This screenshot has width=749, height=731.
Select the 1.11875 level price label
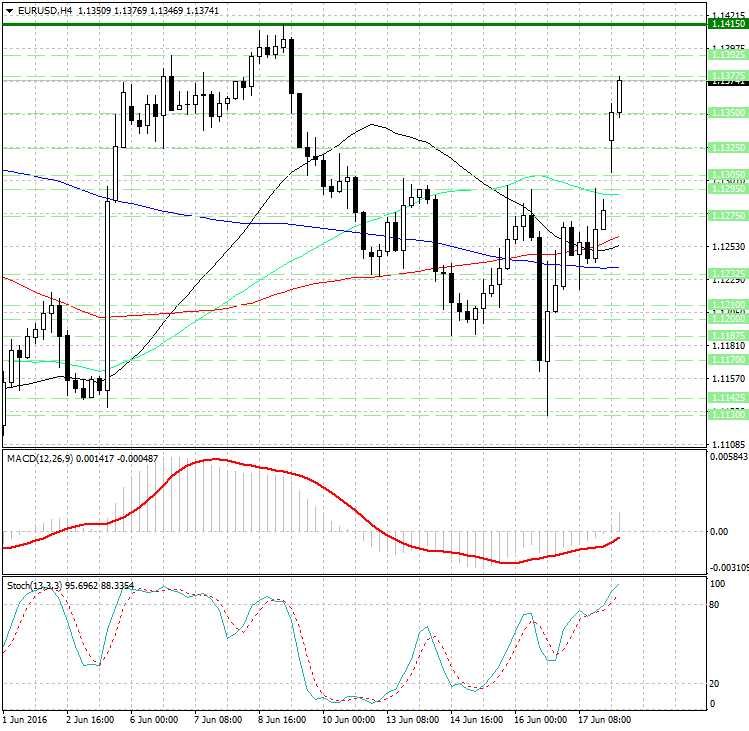click(728, 335)
